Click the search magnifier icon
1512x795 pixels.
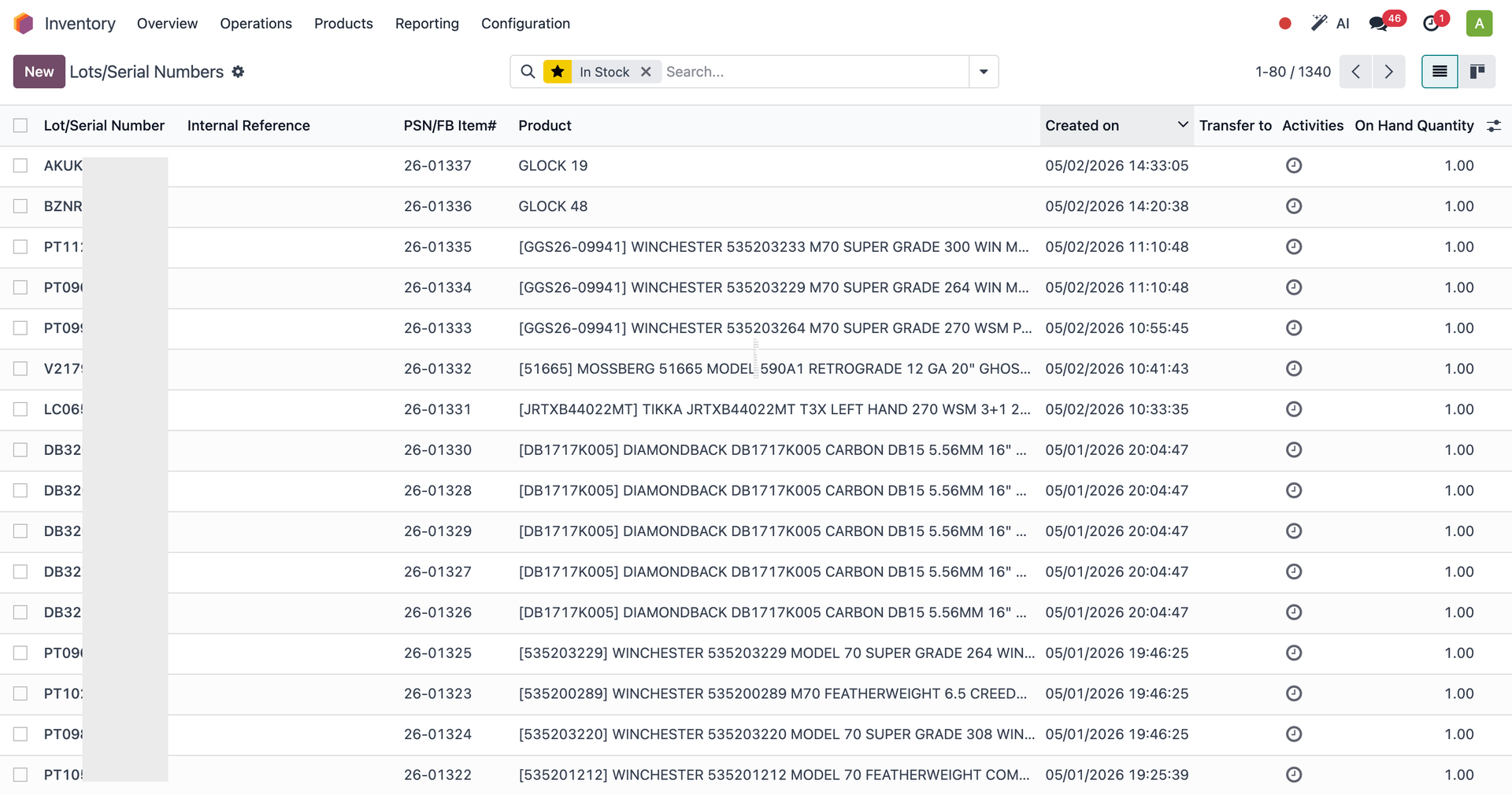pos(528,72)
